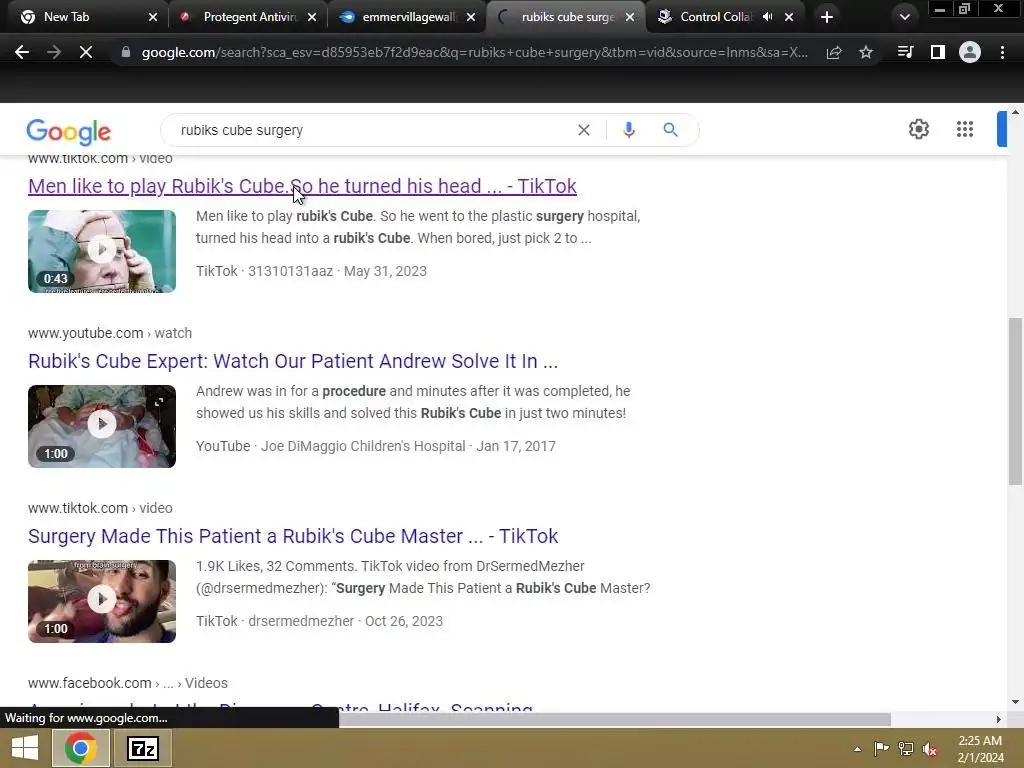Open the Windows Start button
The width and height of the screenshot is (1024, 768).
coord(25,748)
